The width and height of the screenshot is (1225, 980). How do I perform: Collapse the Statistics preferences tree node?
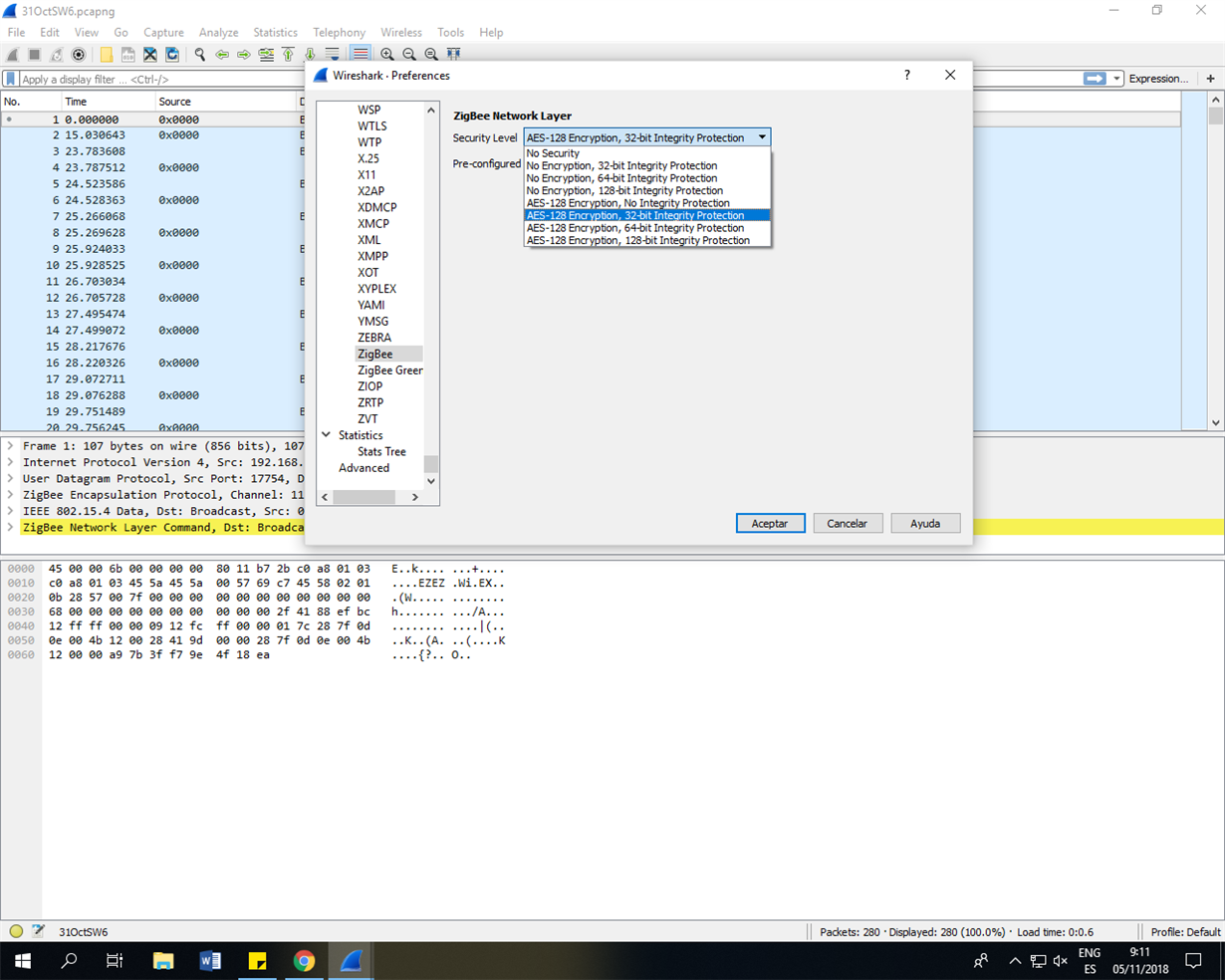tap(327, 435)
